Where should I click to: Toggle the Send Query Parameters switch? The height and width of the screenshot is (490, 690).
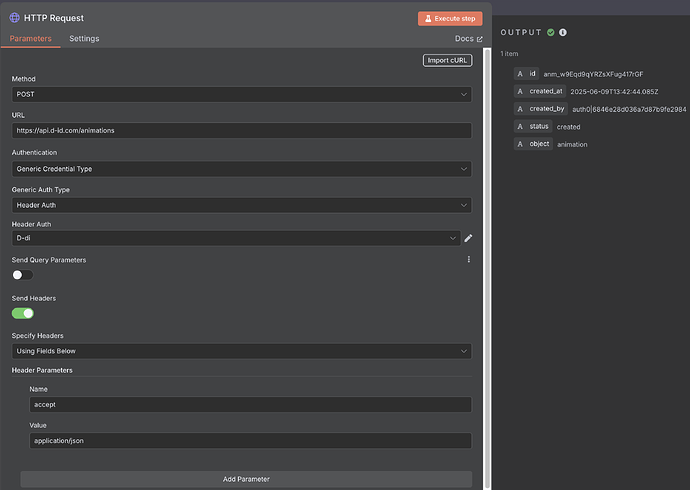[22, 275]
